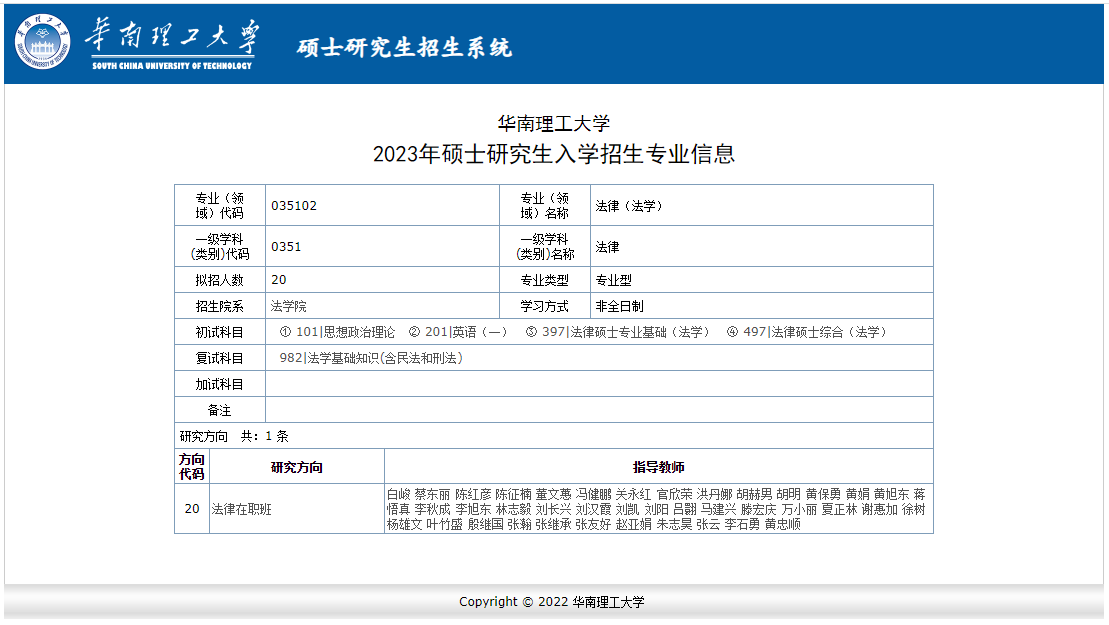Select the page title 2023年硕士研究生入学招生专业信息
The width and height of the screenshot is (1109, 625).
click(554, 154)
